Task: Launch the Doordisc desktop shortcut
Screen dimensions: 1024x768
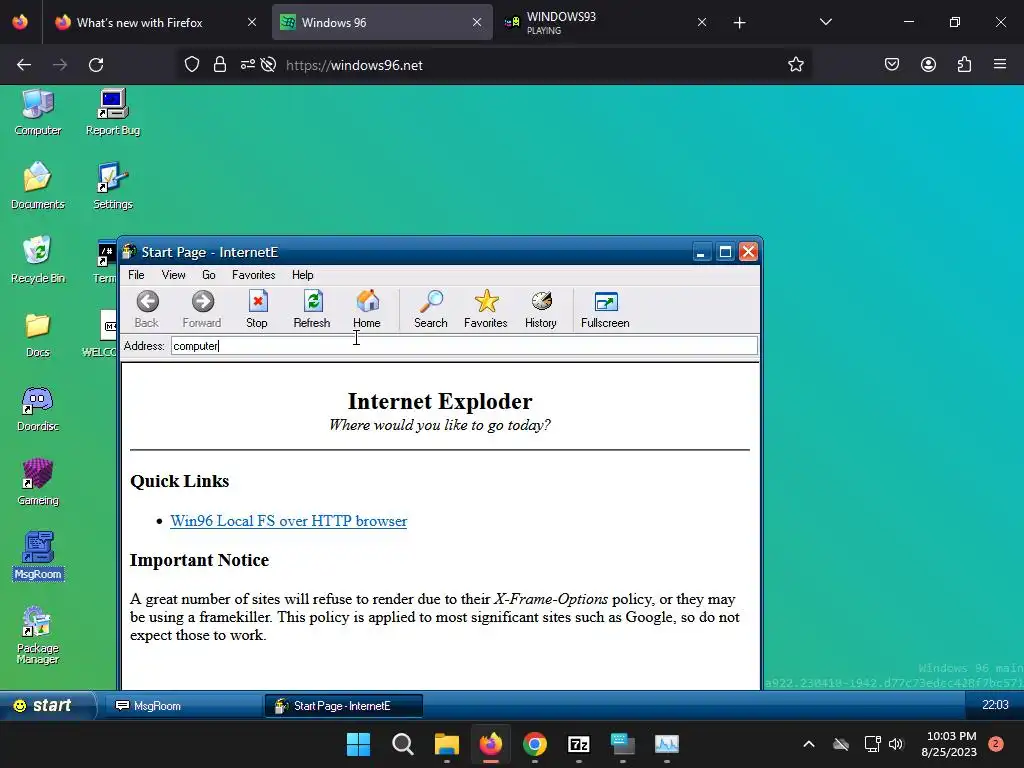Action: [38, 409]
